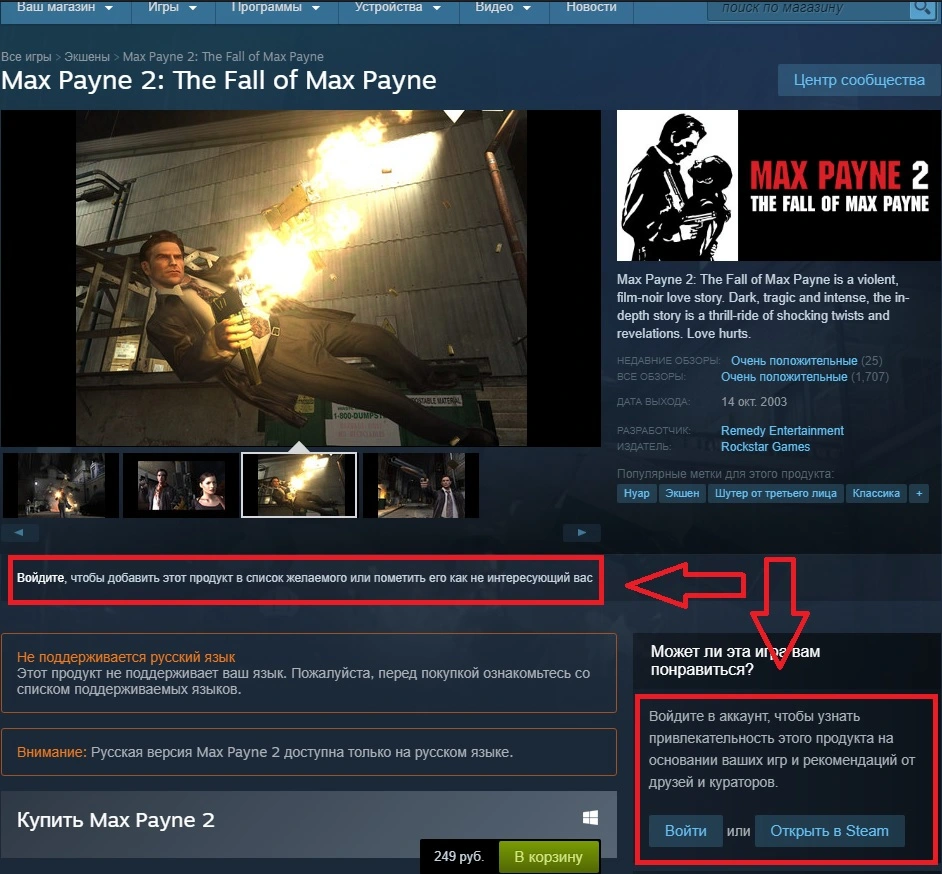Open the Новости tab

pyautogui.click(x=591, y=8)
